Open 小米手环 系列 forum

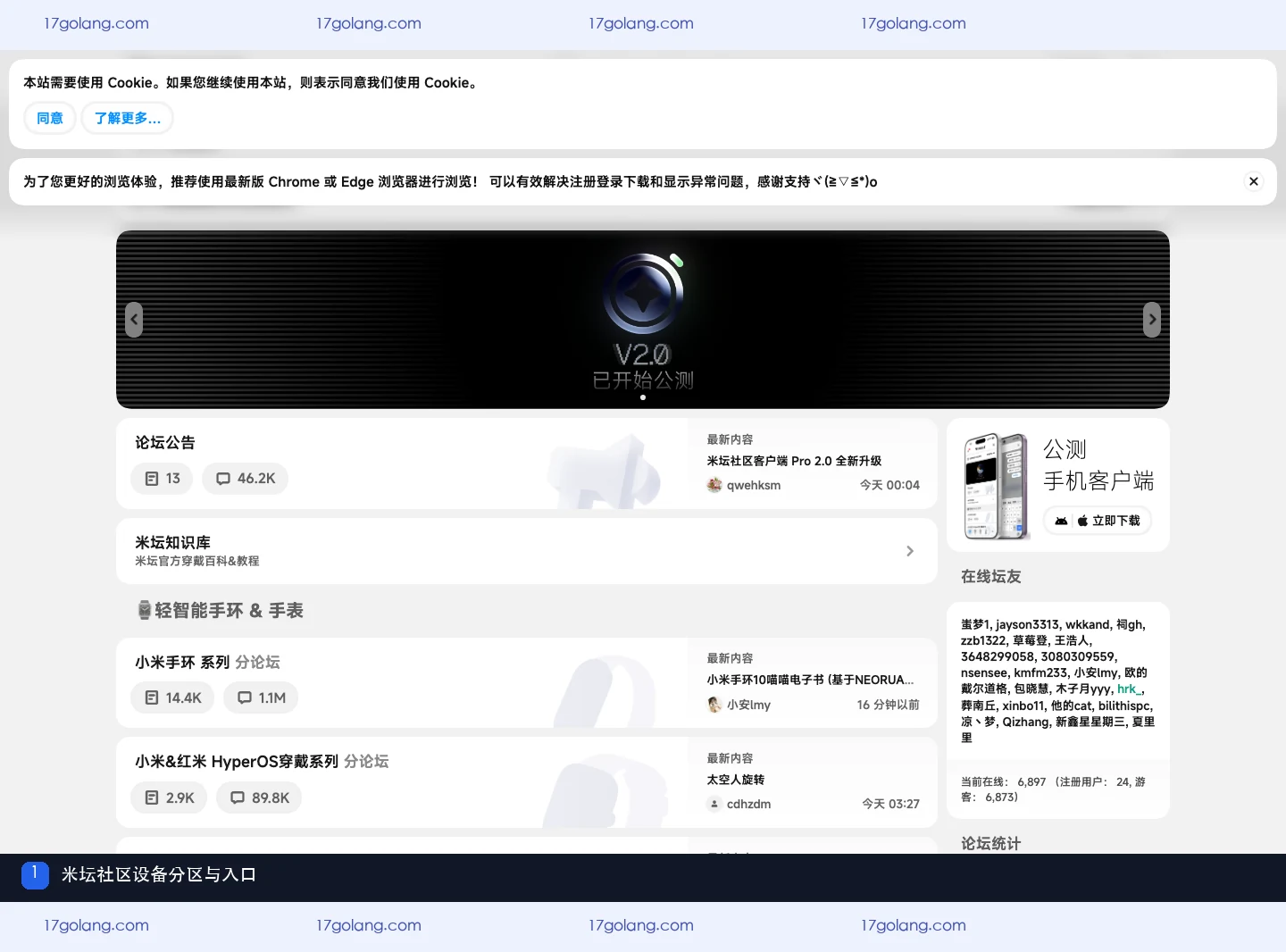(182, 662)
